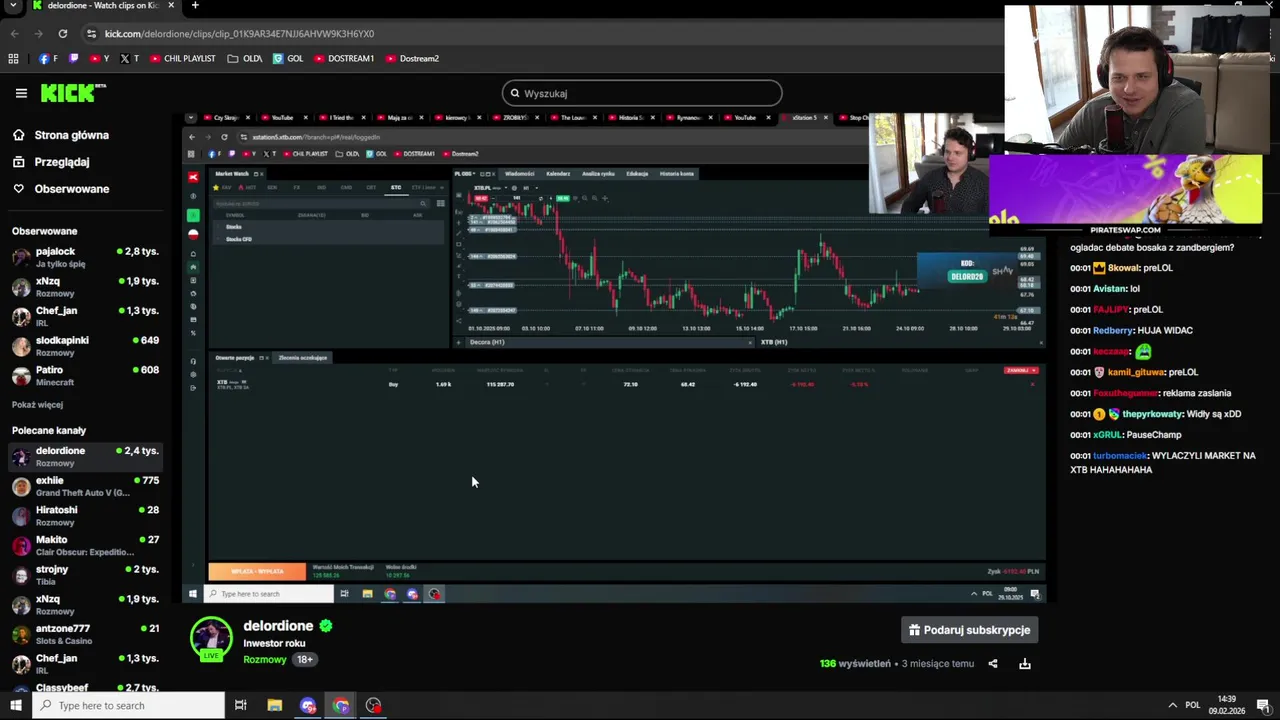The image size is (1280, 720).
Task: Open Patiro Minecraft channel
Action: click(85, 375)
